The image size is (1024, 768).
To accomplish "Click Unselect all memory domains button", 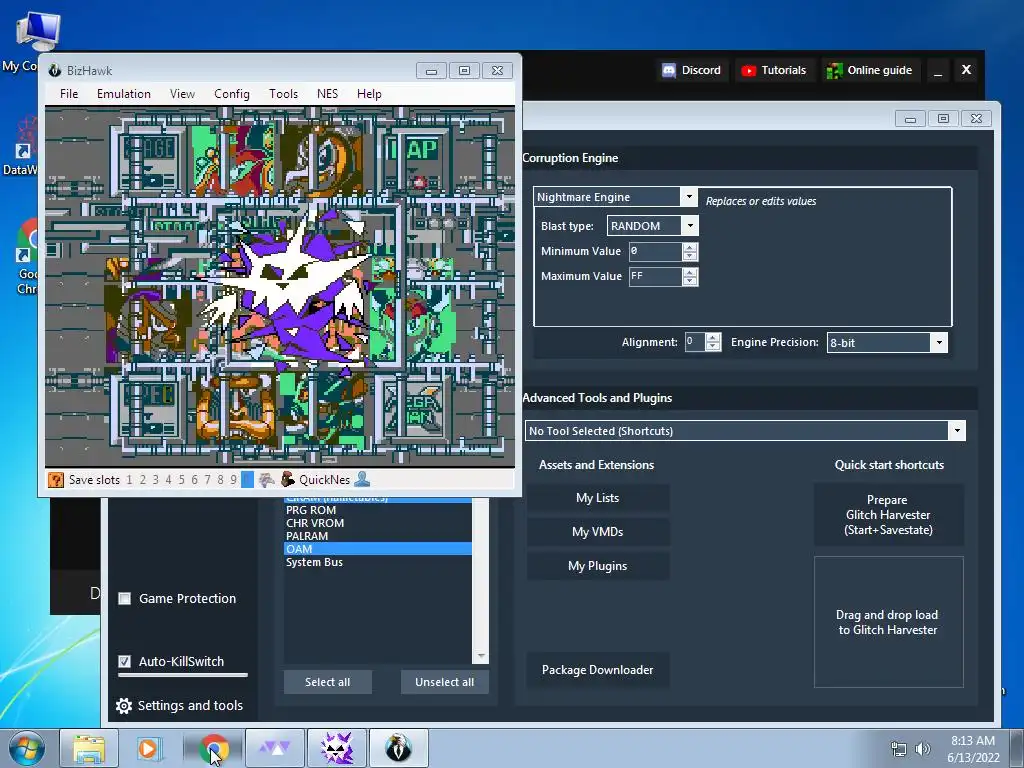I will click(445, 682).
